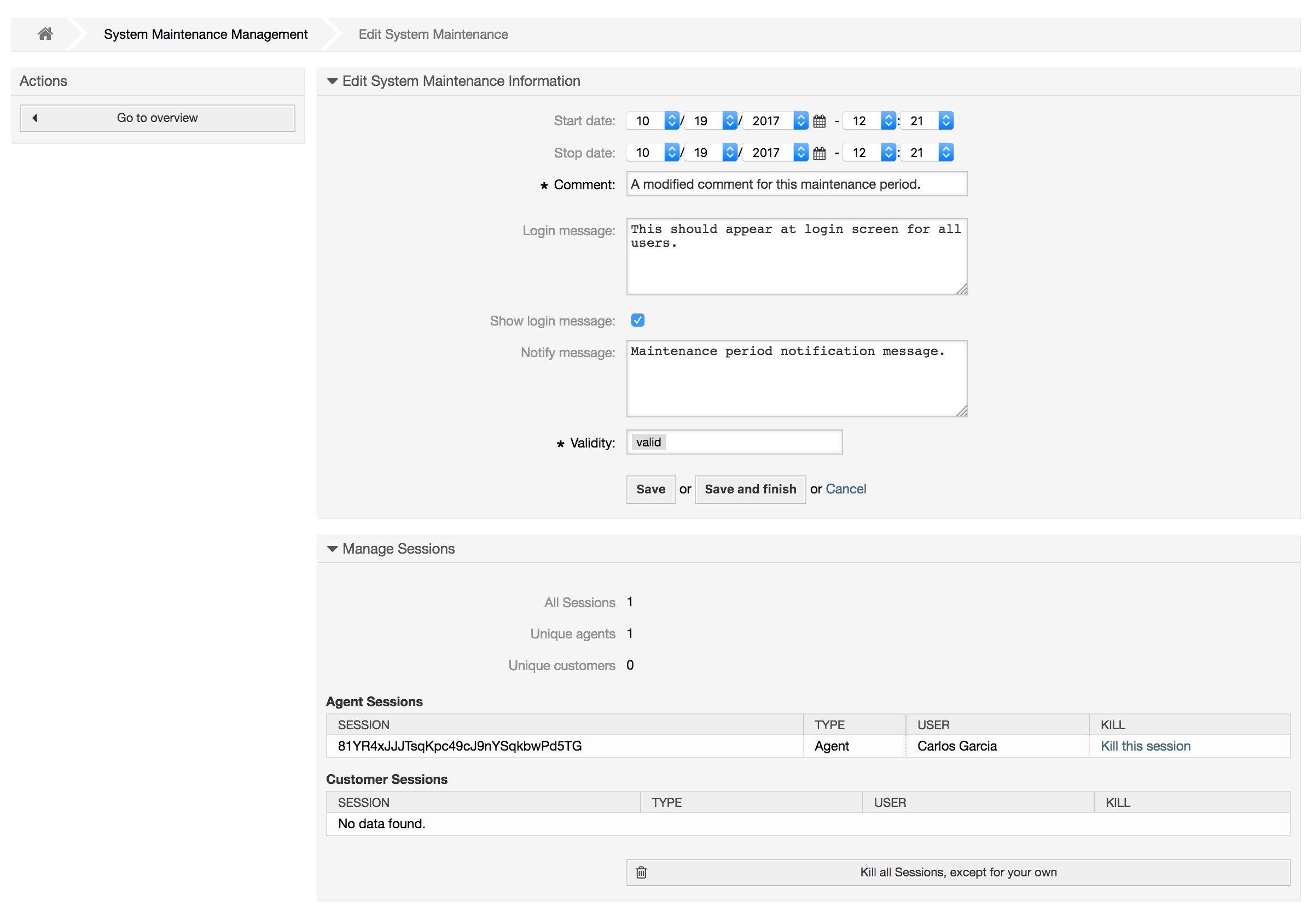Increment the Start date hour with up arrow
Screen dimensions: 1313x924
(x=887, y=117)
